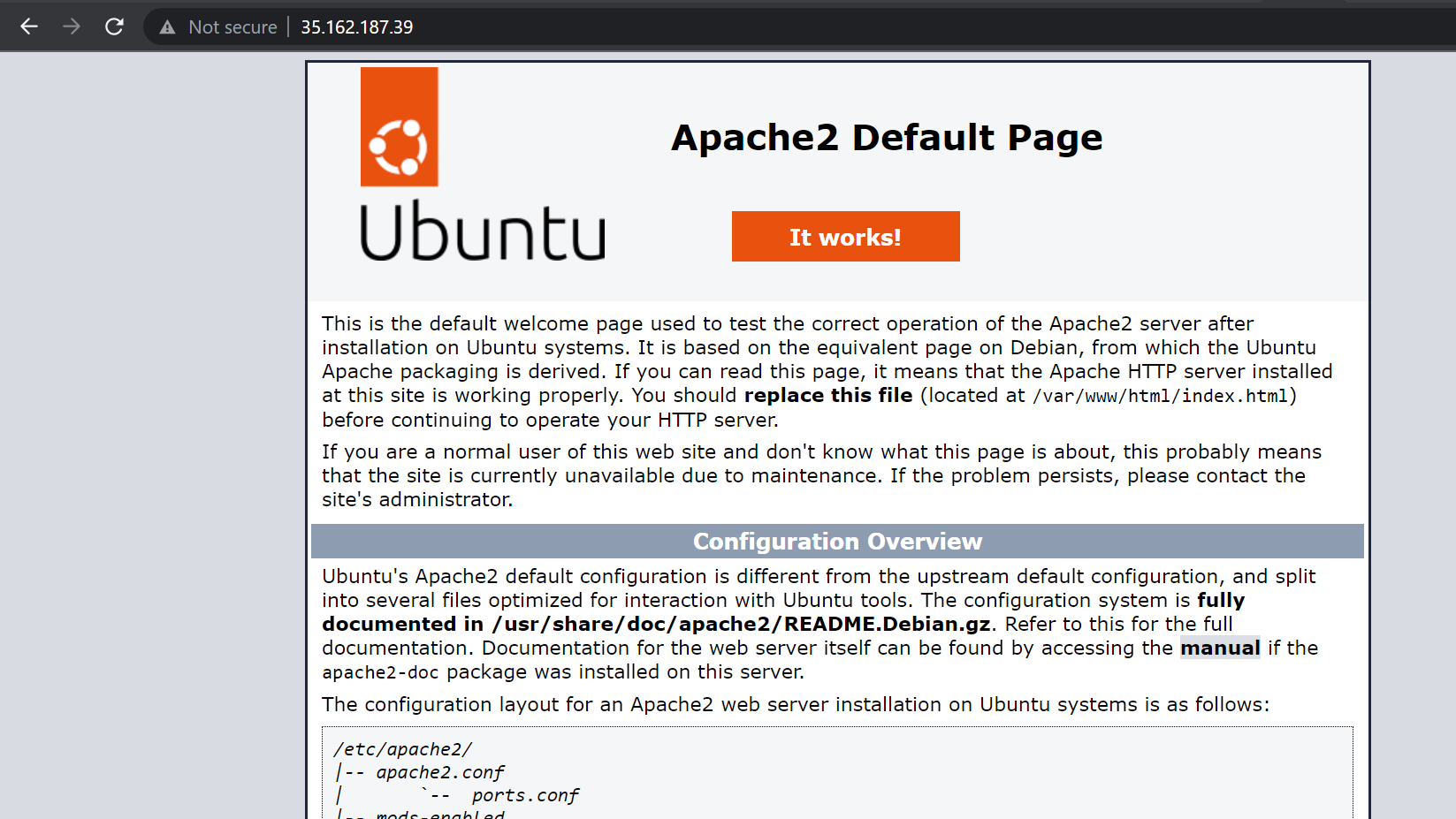The width and height of the screenshot is (1456, 819).
Task: Click the 'apache2-doc' package name
Action: pos(380,672)
